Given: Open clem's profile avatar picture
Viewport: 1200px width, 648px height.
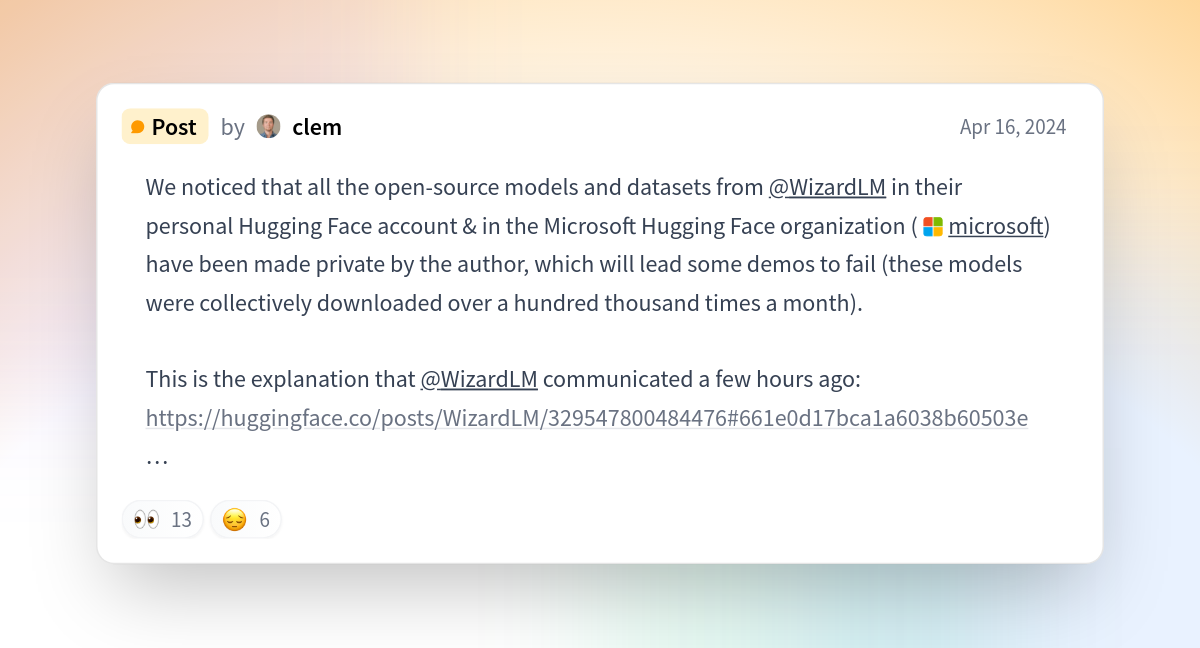Looking at the screenshot, I should click(x=269, y=127).
